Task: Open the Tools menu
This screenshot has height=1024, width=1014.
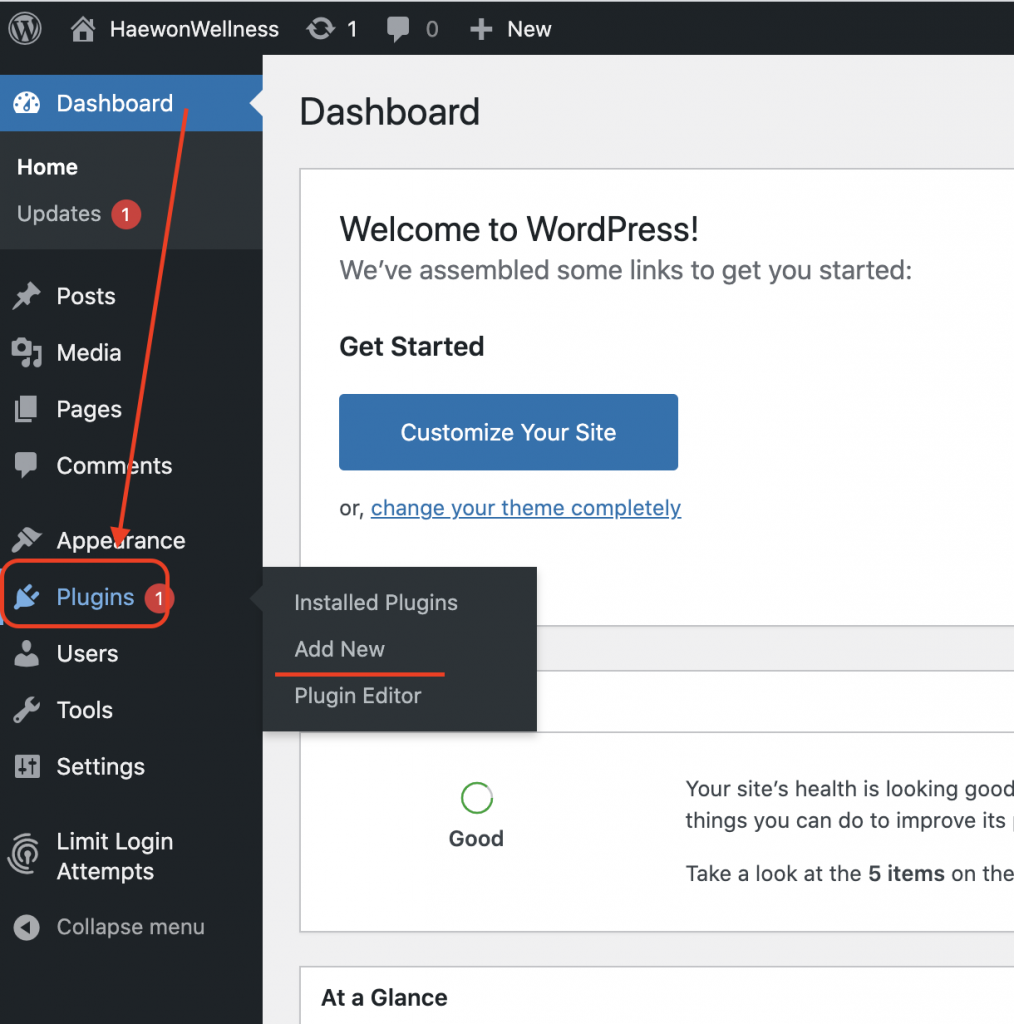Action: click(x=84, y=710)
